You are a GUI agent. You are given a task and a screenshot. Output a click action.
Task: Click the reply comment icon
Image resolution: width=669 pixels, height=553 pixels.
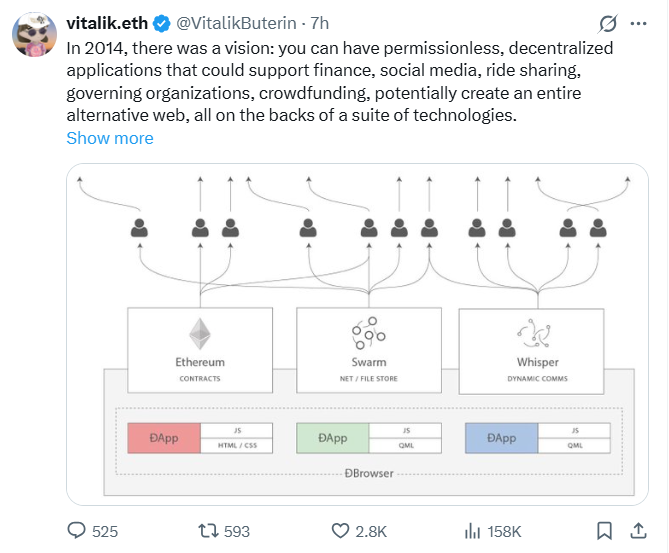click(77, 530)
